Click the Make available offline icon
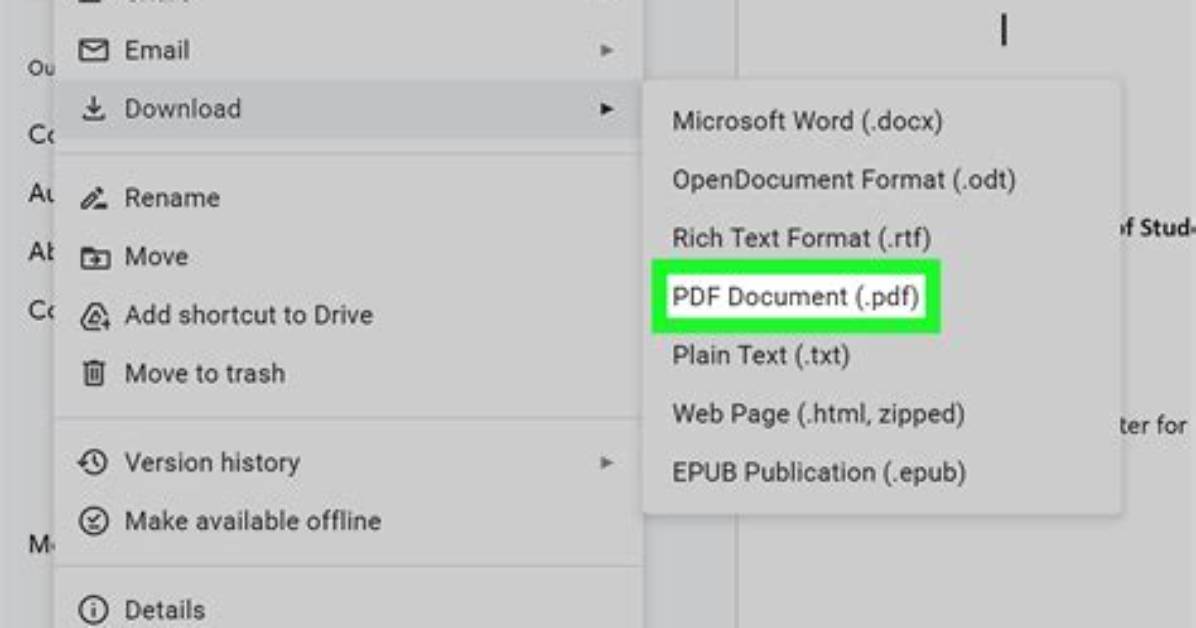 [94, 521]
